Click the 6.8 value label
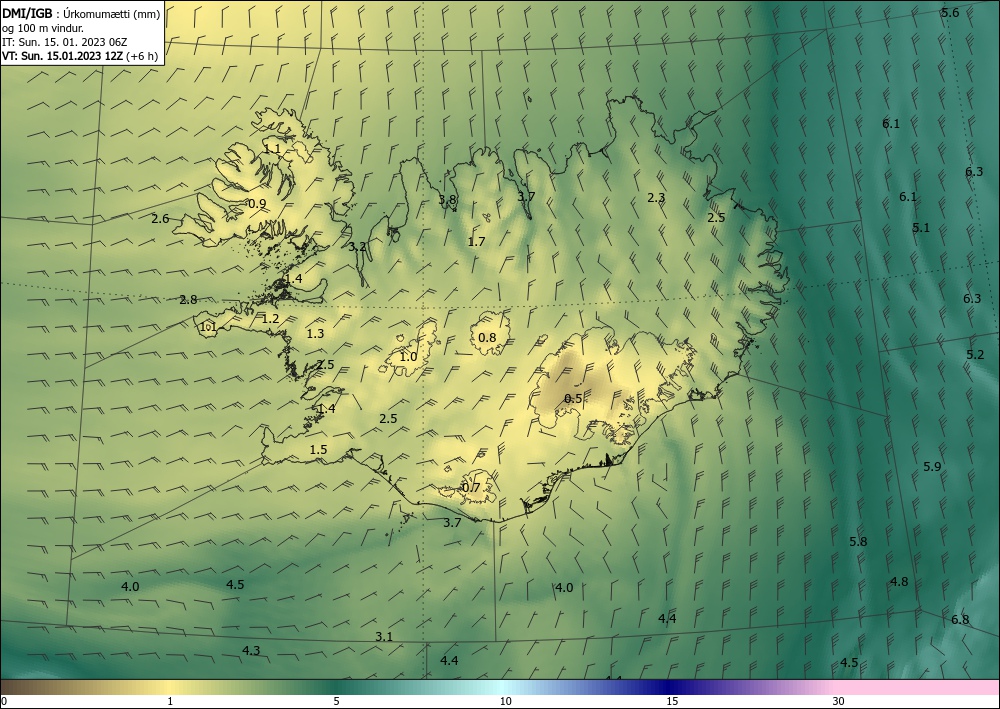Screen dimensions: 1000x709 pos(960,620)
